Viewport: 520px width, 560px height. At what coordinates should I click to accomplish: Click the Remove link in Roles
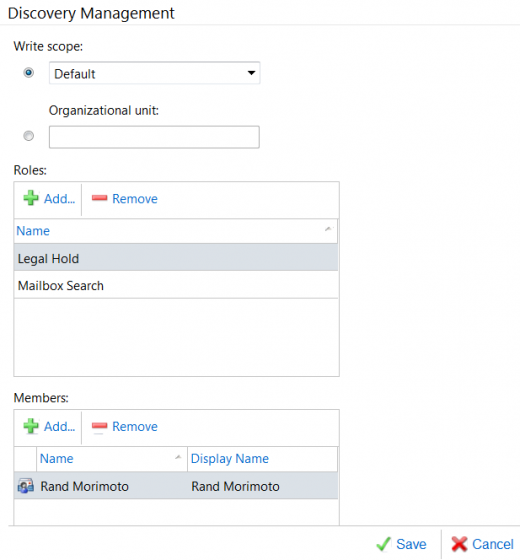click(135, 199)
